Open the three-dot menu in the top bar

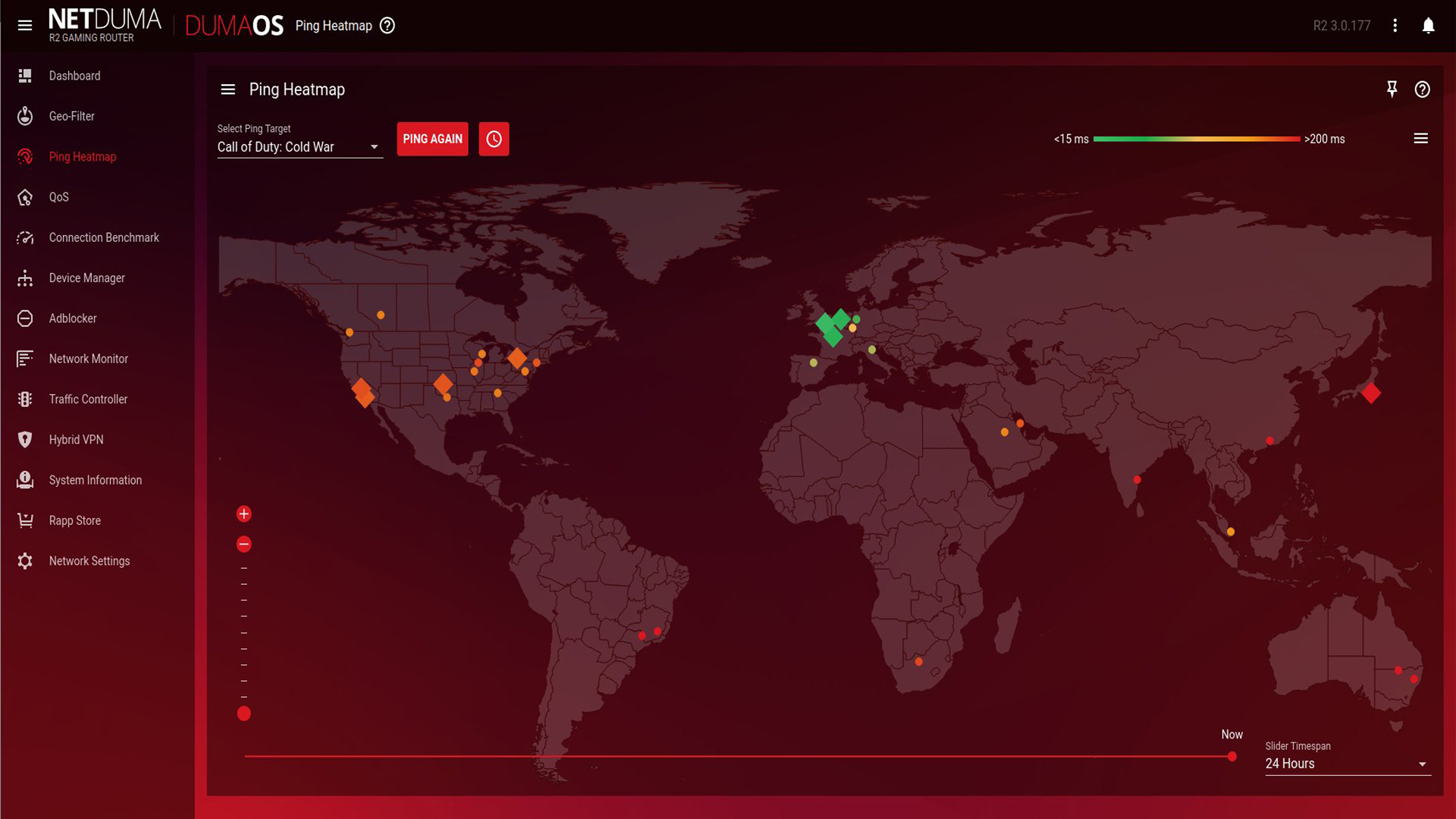(1395, 25)
